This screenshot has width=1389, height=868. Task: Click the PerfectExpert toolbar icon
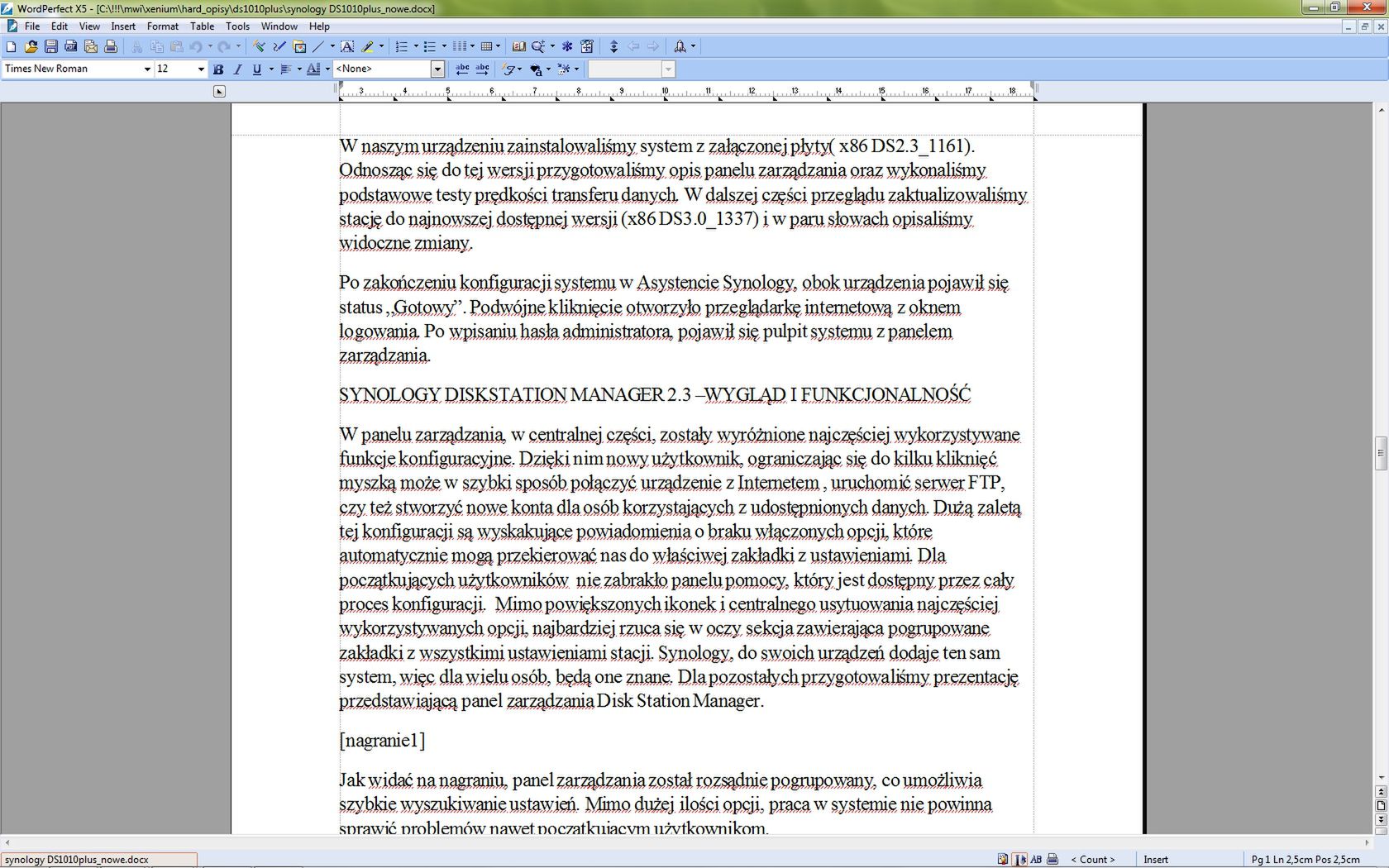click(x=587, y=47)
